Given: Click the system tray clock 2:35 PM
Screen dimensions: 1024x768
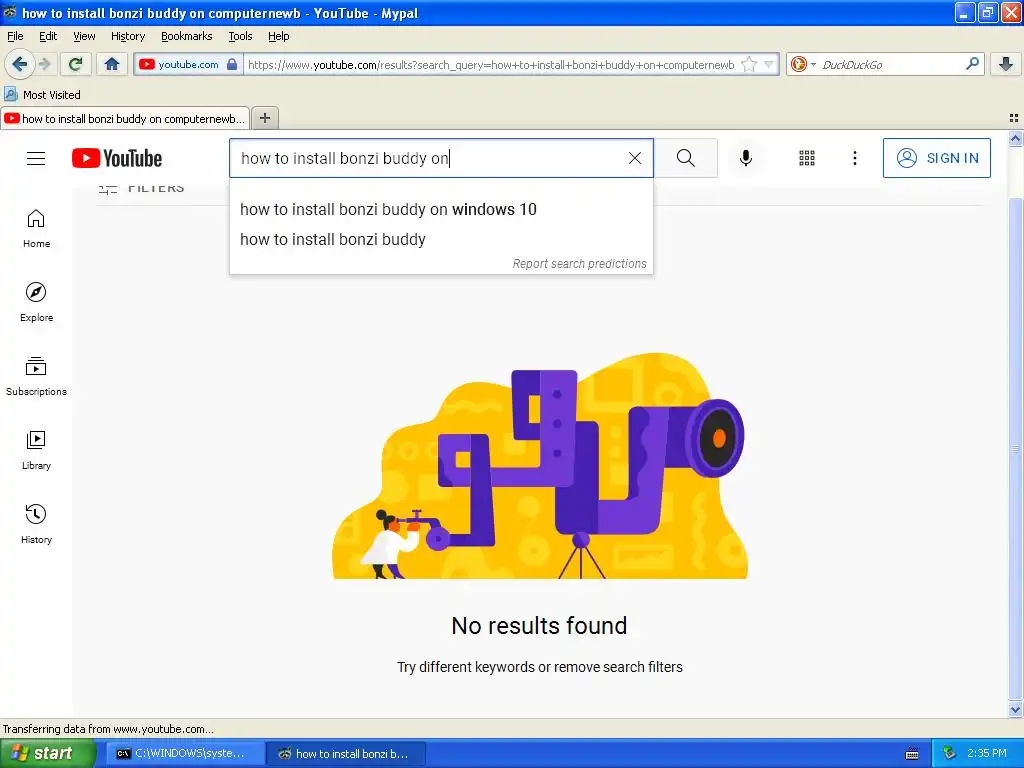Looking at the screenshot, I should click(x=987, y=753).
